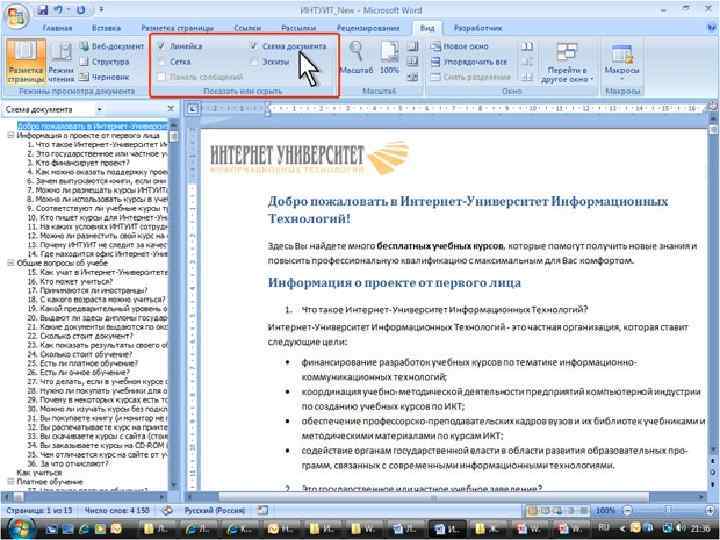Click the tab stop selector beside ruler
The height and width of the screenshot is (540, 720).
pos(192,109)
